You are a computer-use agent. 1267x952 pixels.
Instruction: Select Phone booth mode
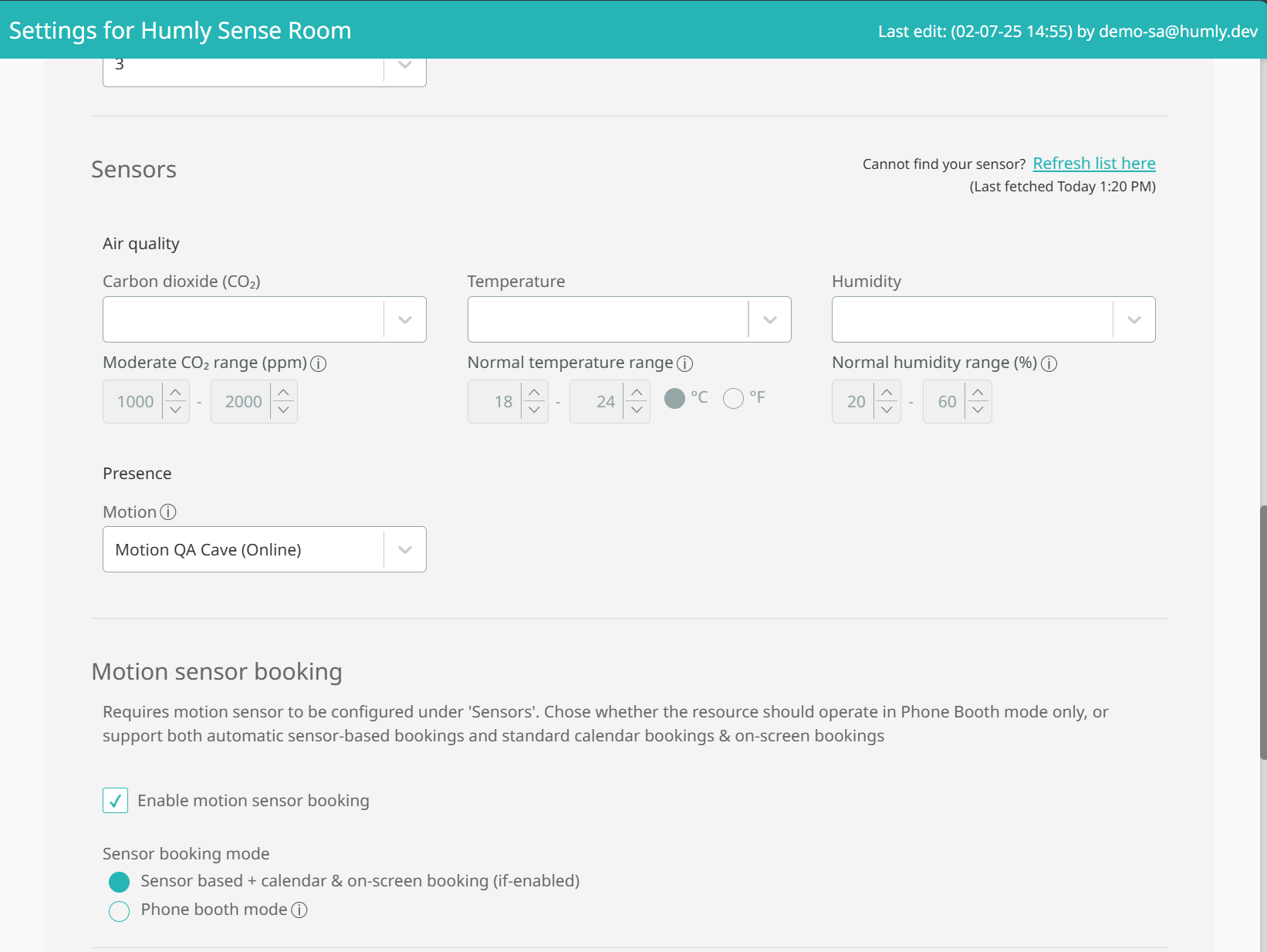click(119, 911)
